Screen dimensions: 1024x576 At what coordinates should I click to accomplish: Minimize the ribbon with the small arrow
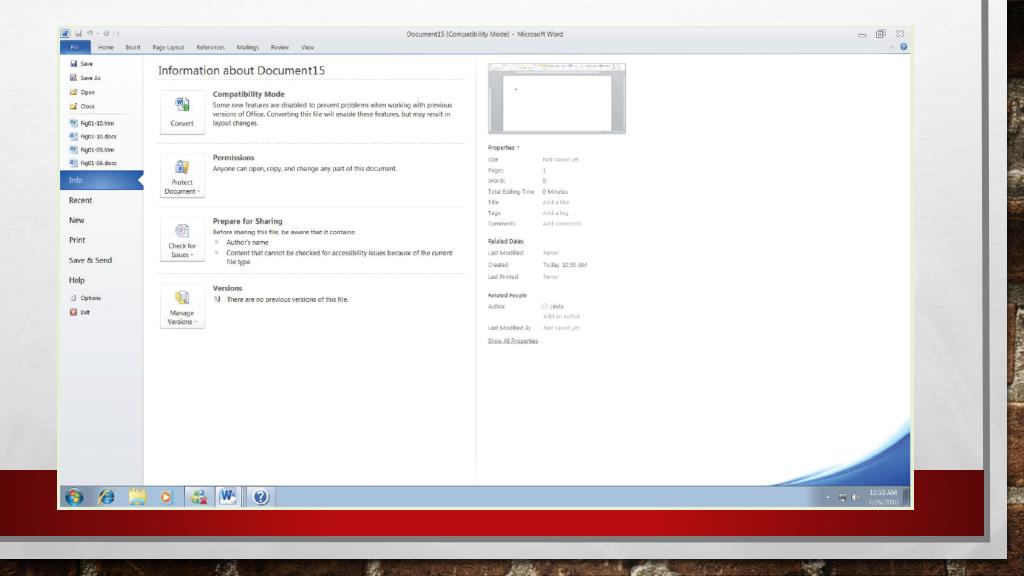coord(892,47)
